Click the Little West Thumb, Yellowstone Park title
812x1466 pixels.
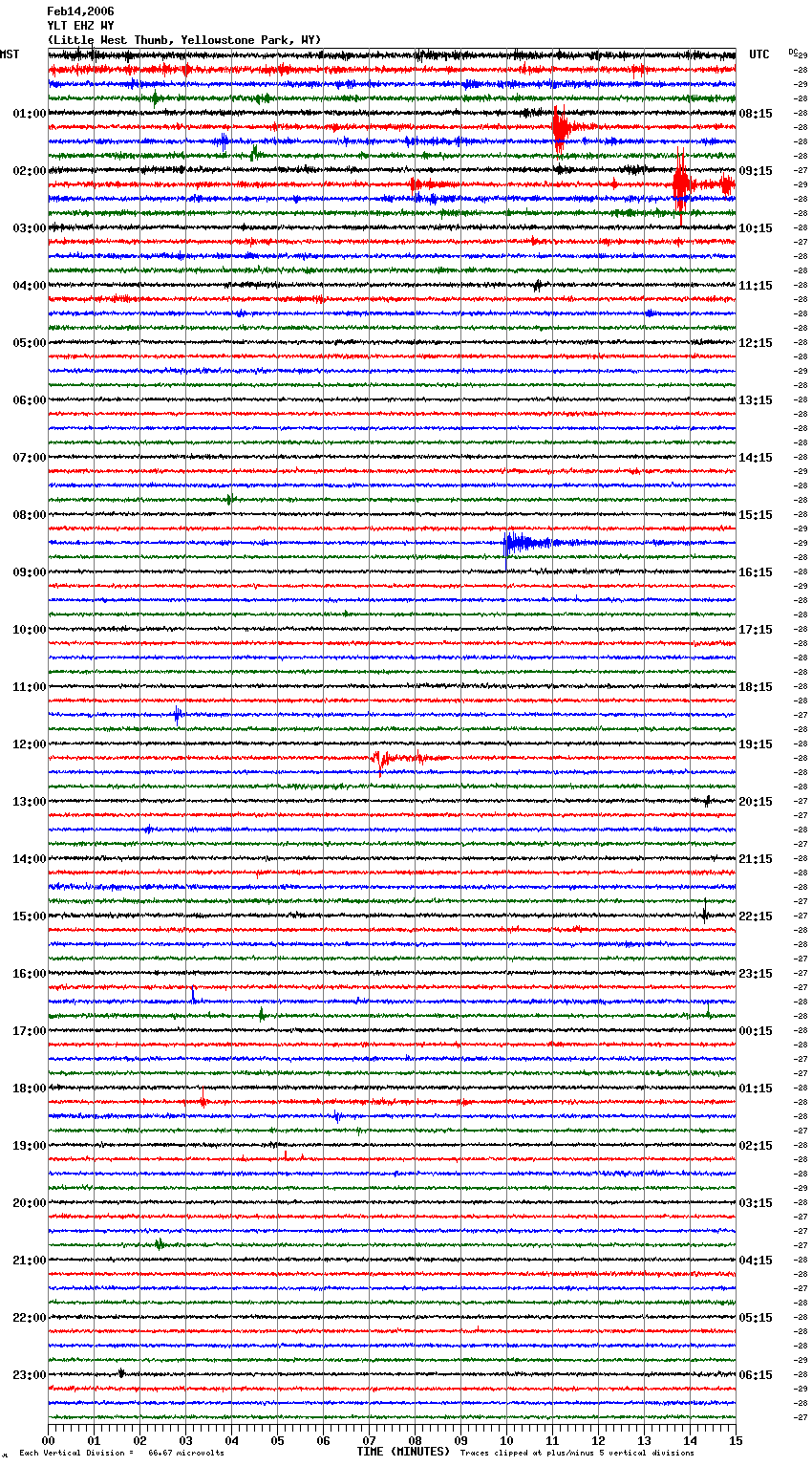coord(184,40)
